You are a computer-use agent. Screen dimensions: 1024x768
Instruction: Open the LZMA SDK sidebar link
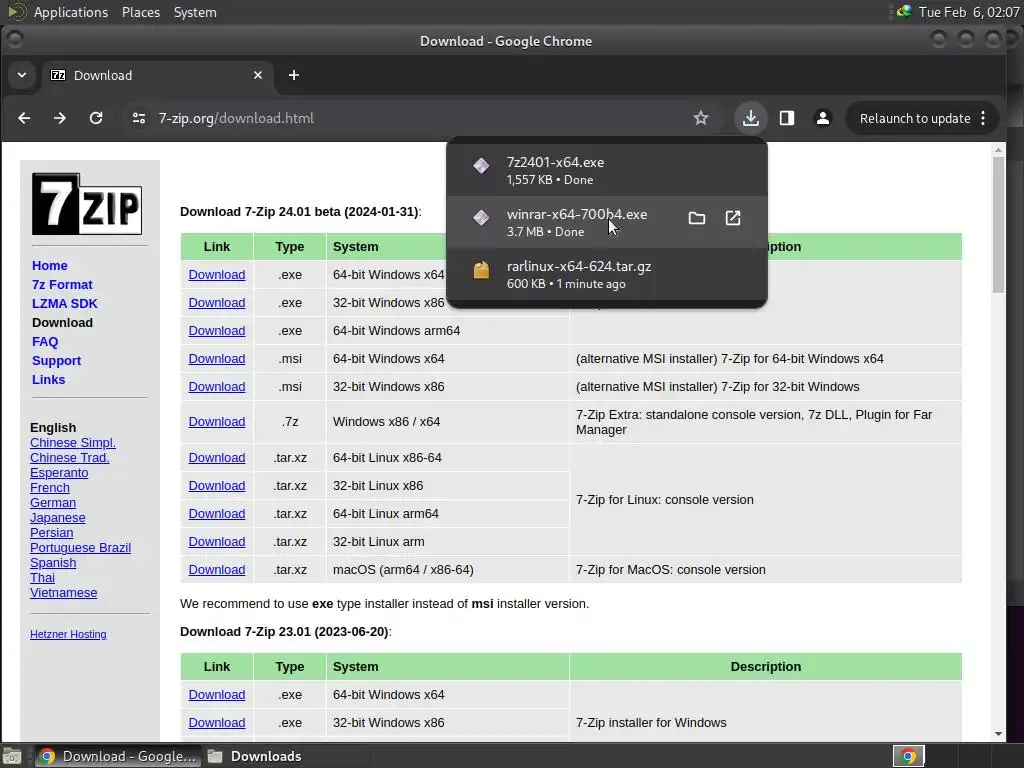[x=65, y=304]
